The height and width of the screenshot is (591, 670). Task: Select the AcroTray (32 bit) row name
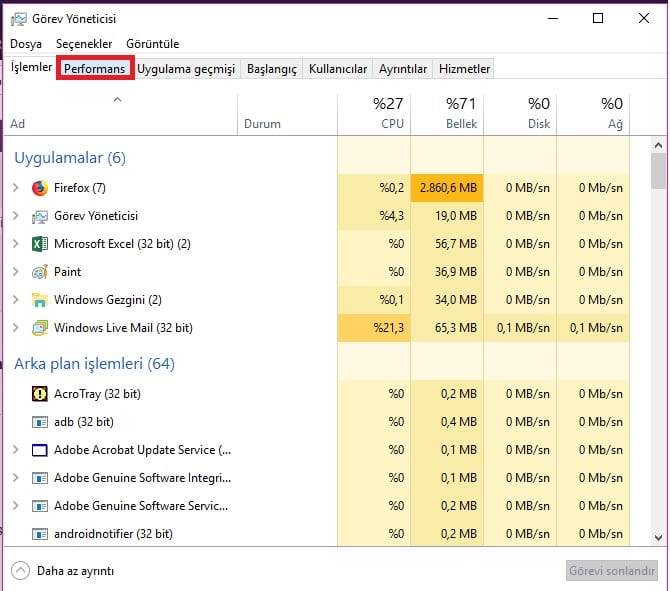click(x=97, y=394)
